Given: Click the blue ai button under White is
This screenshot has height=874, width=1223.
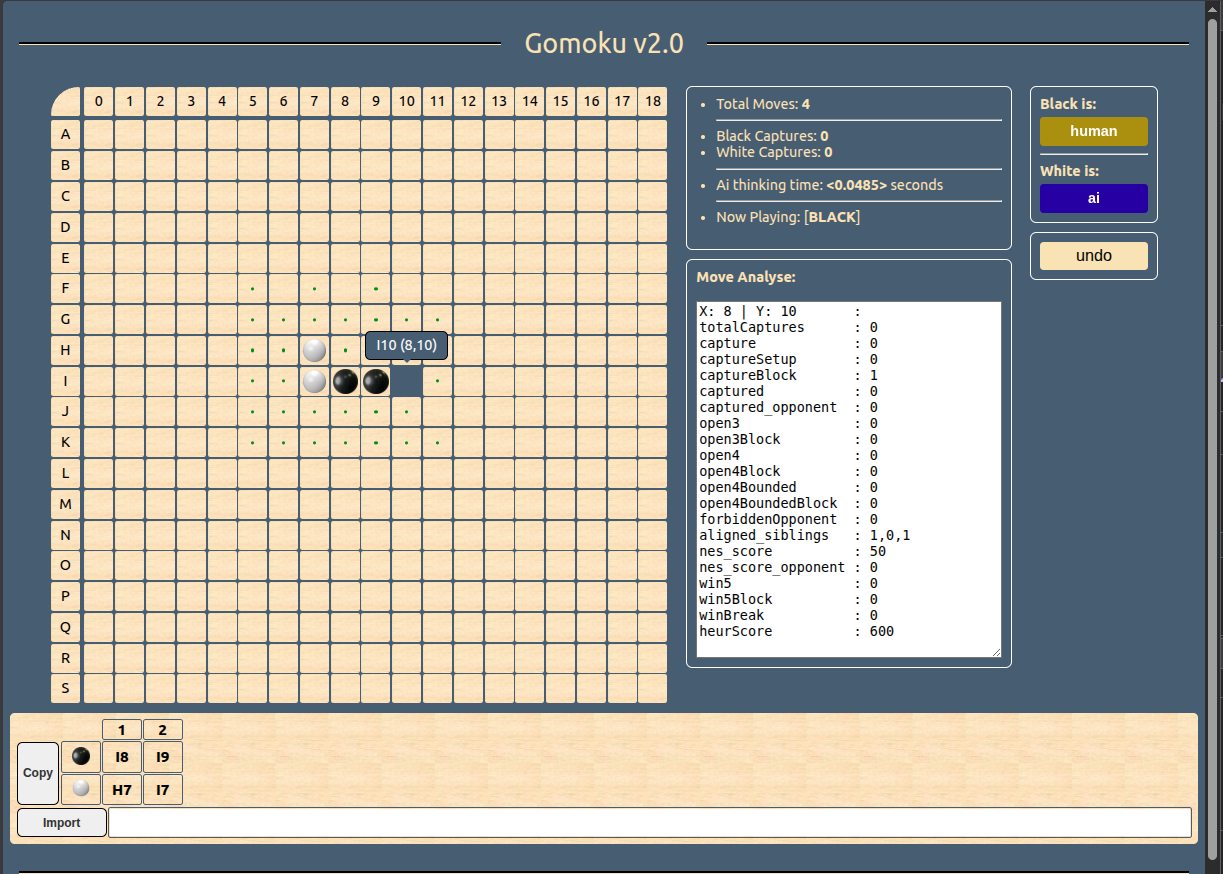Looking at the screenshot, I should coord(1093,198).
